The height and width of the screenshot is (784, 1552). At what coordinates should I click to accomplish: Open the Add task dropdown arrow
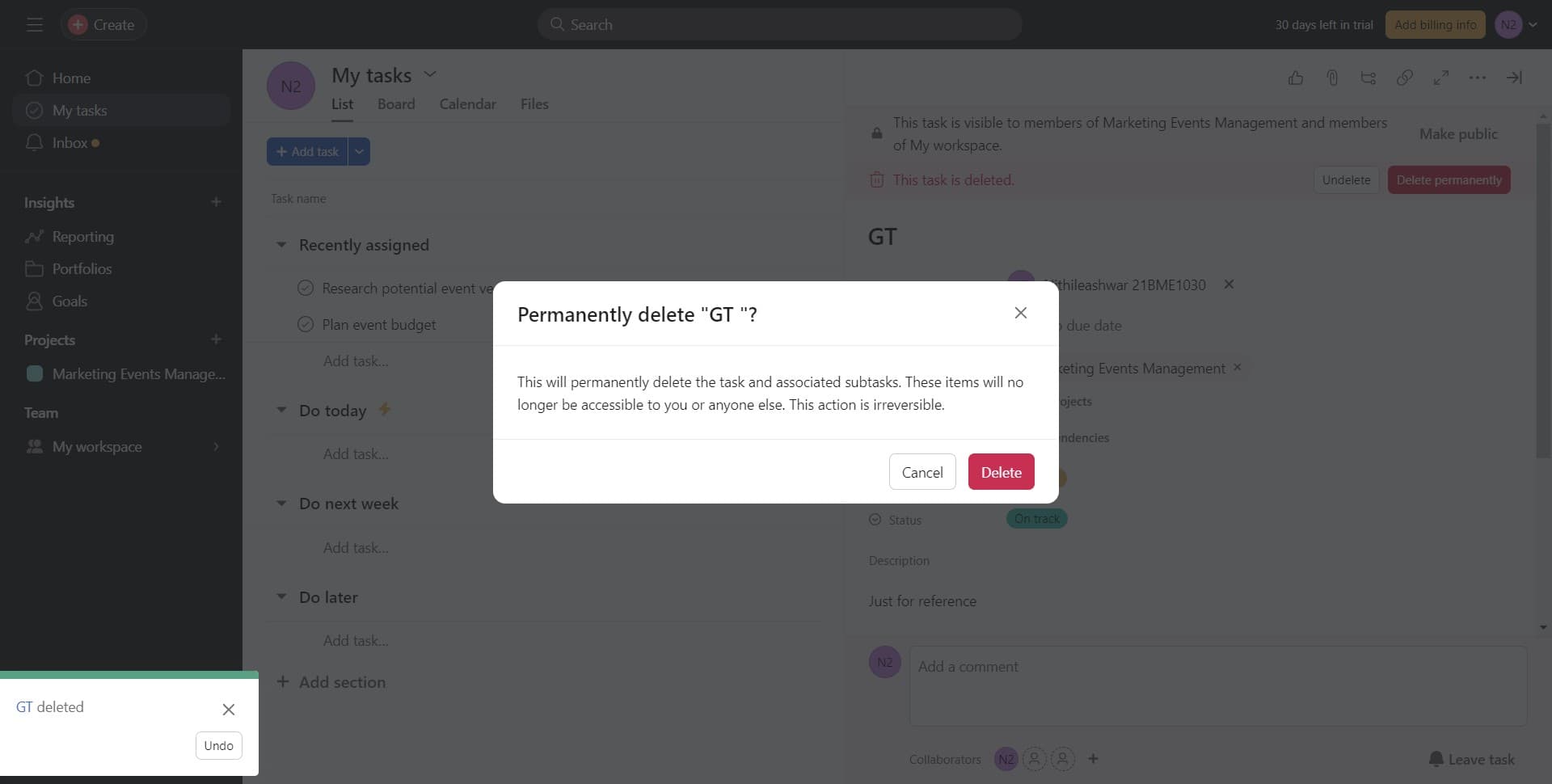tap(358, 151)
